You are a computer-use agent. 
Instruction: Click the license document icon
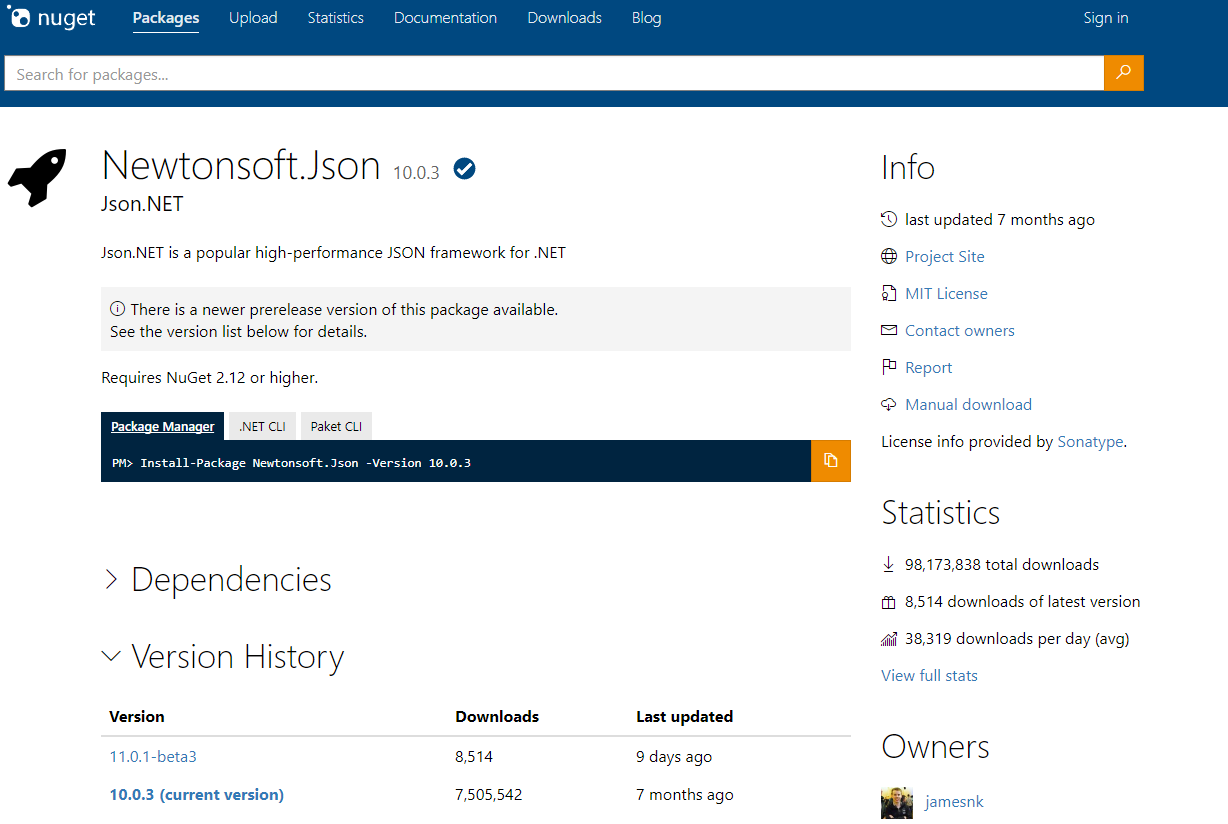(x=889, y=293)
